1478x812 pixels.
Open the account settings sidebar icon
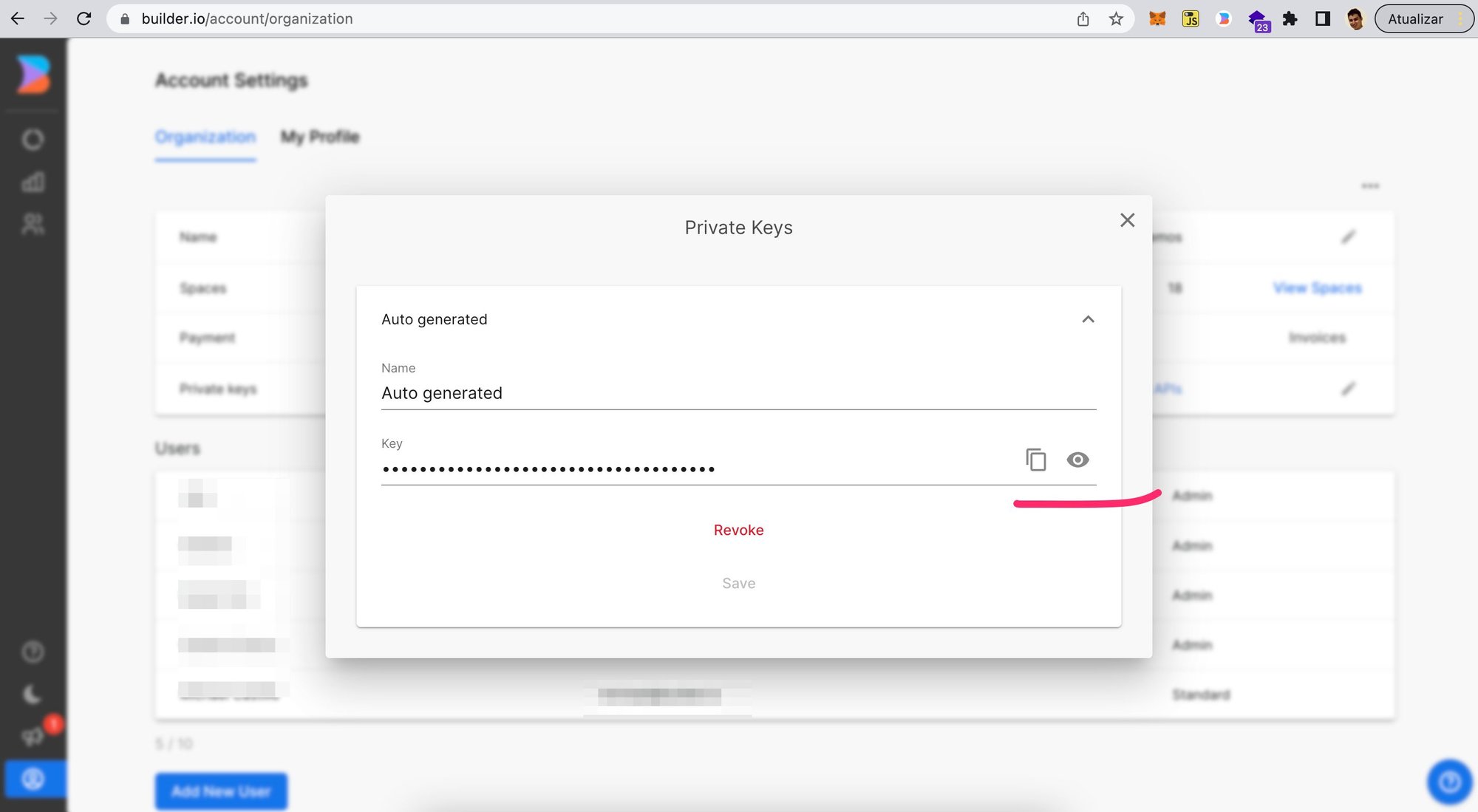coord(33,779)
